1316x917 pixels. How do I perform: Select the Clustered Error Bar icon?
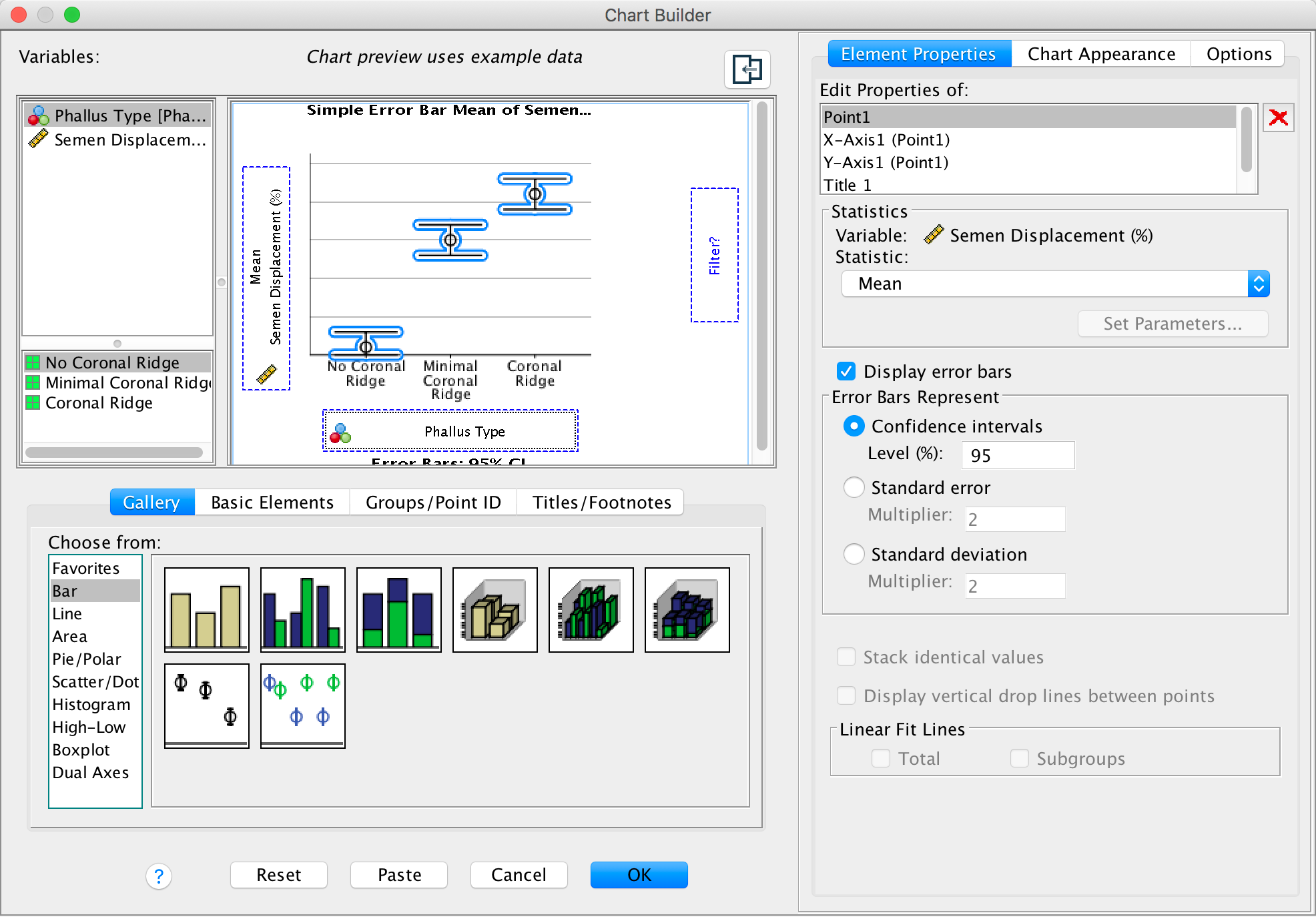pyautogui.click(x=302, y=705)
